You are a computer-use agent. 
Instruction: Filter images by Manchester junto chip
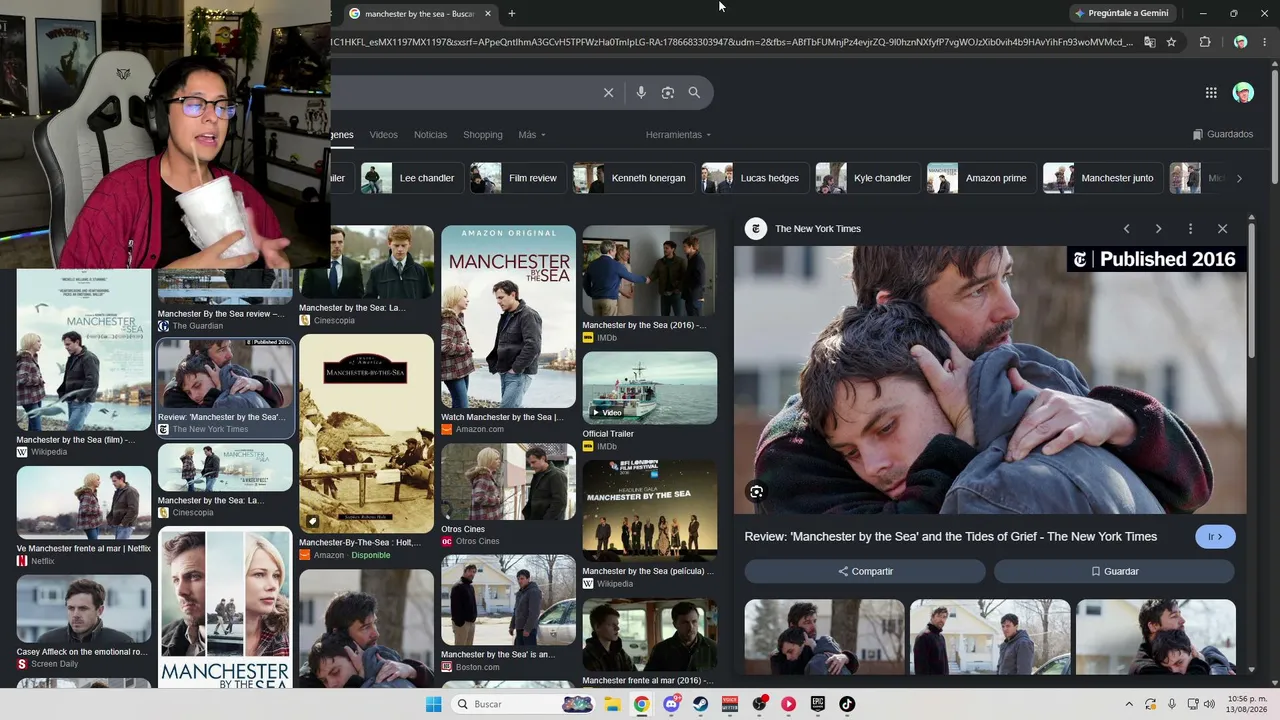1103,178
